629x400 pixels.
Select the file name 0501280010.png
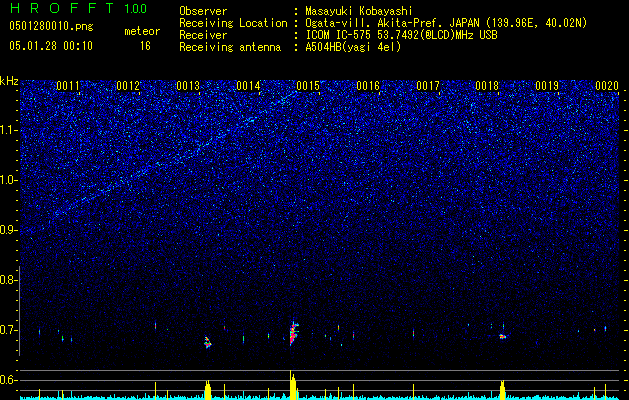[x=51, y=27]
